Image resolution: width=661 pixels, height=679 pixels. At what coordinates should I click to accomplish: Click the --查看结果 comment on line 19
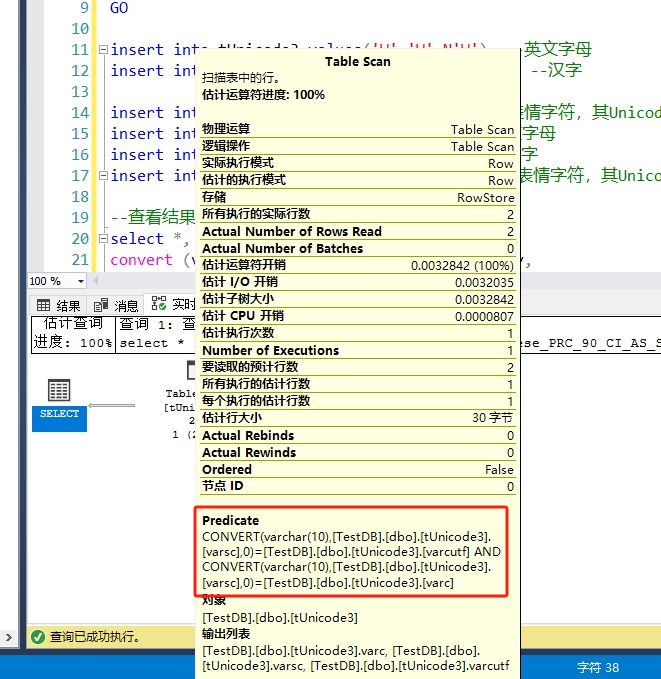point(152,218)
